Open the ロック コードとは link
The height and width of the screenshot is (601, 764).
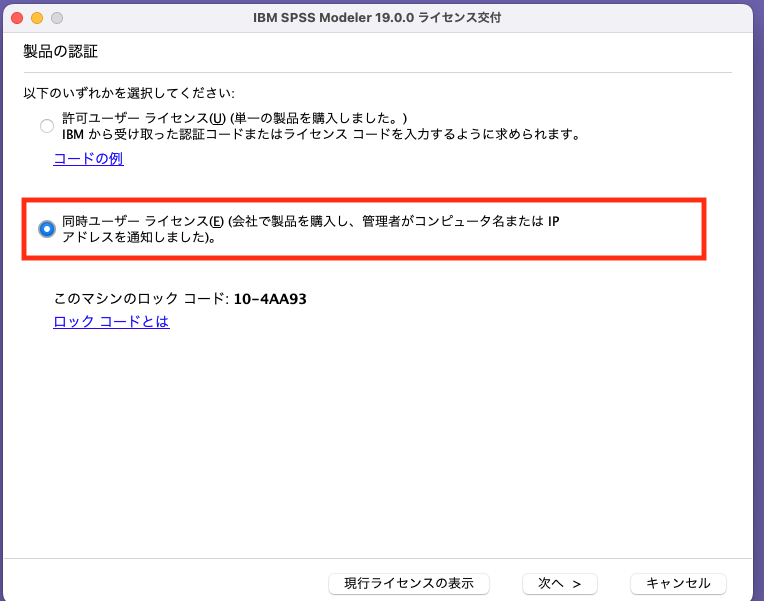pyautogui.click(x=111, y=321)
